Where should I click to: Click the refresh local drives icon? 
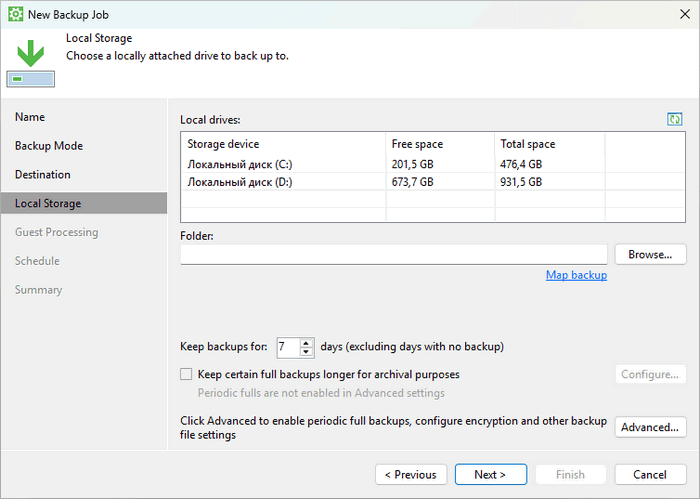coord(674,119)
